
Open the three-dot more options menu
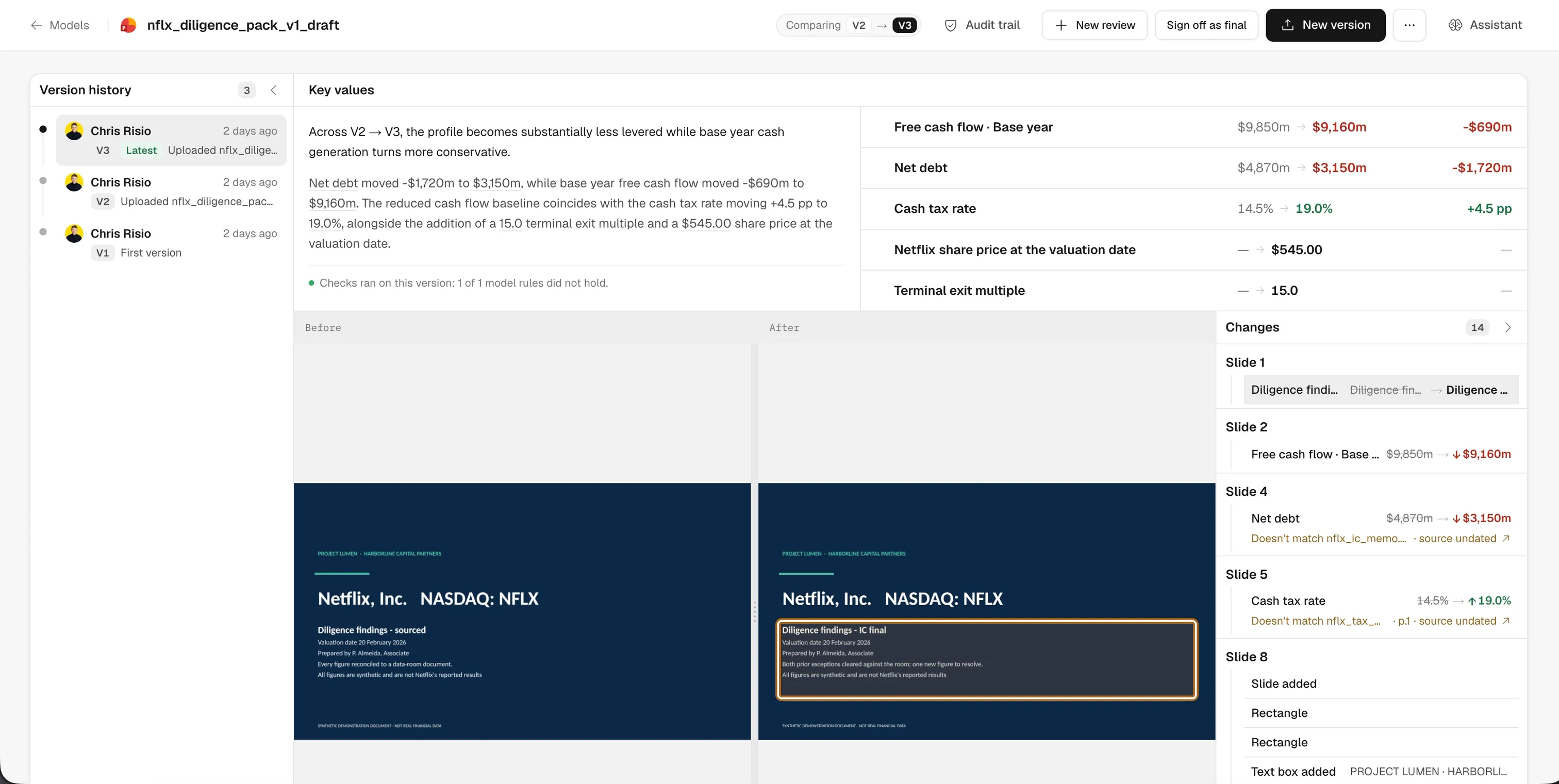(1409, 25)
